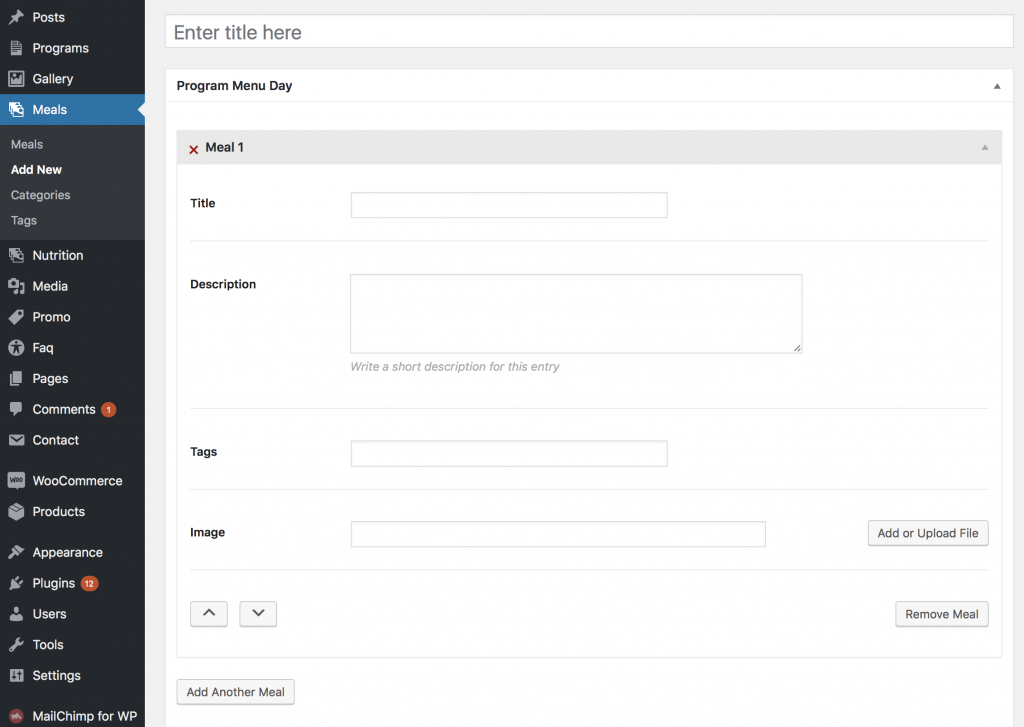Click the MailChimp for WP icon
The width and height of the screenshot is (1024, 727).
[16, 716]
